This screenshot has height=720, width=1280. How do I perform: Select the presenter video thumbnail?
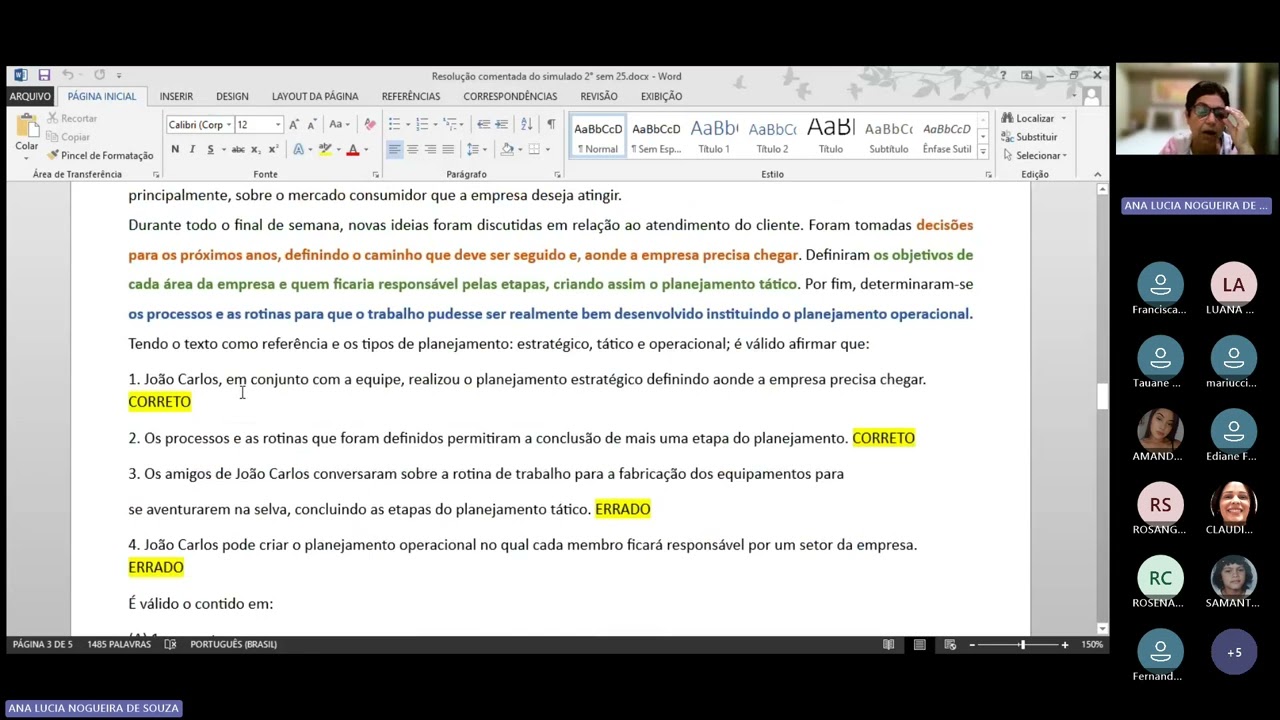click(x=1197, y=111)
